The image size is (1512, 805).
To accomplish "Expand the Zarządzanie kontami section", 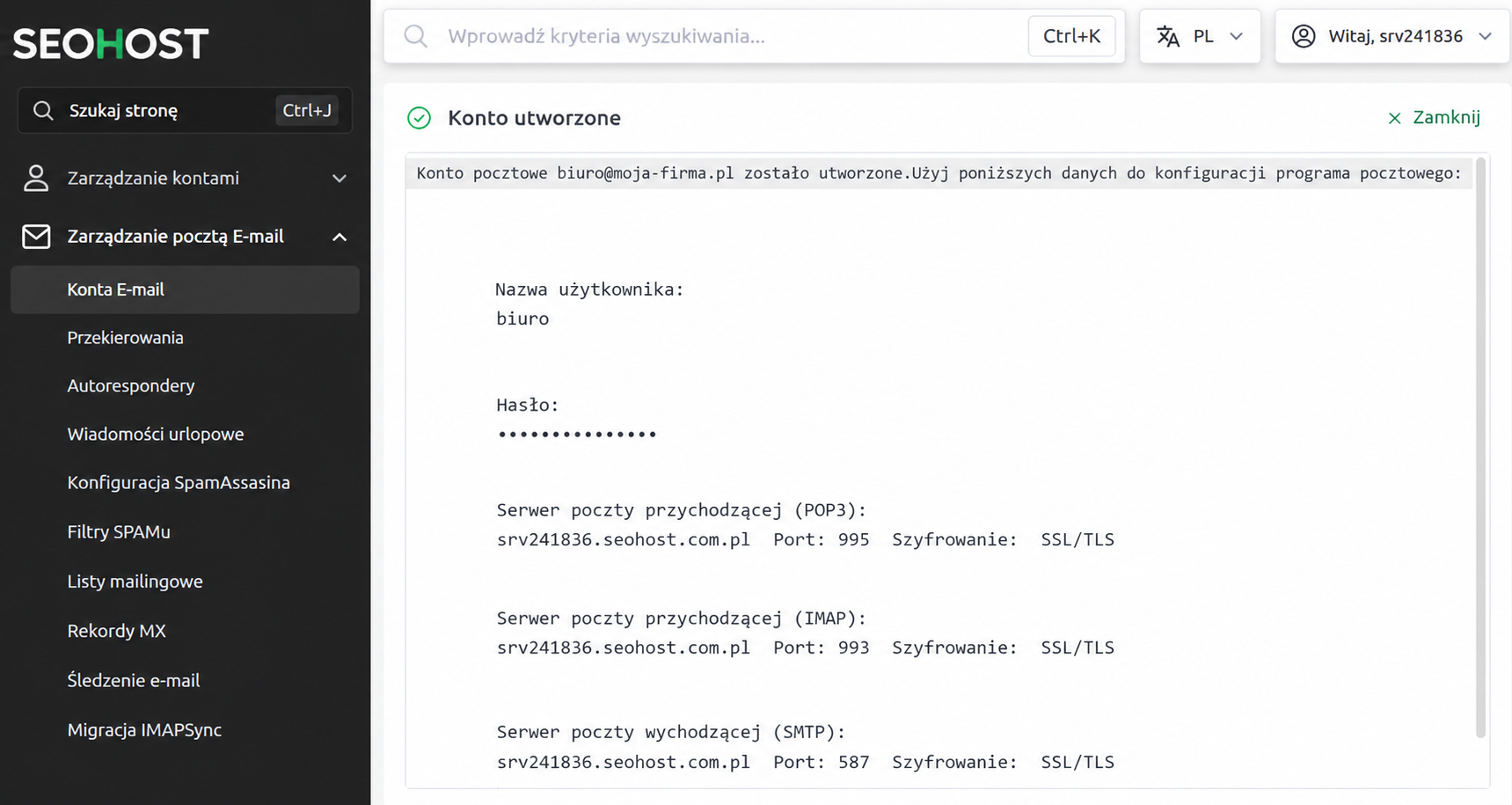I will (x=185, y=179).
